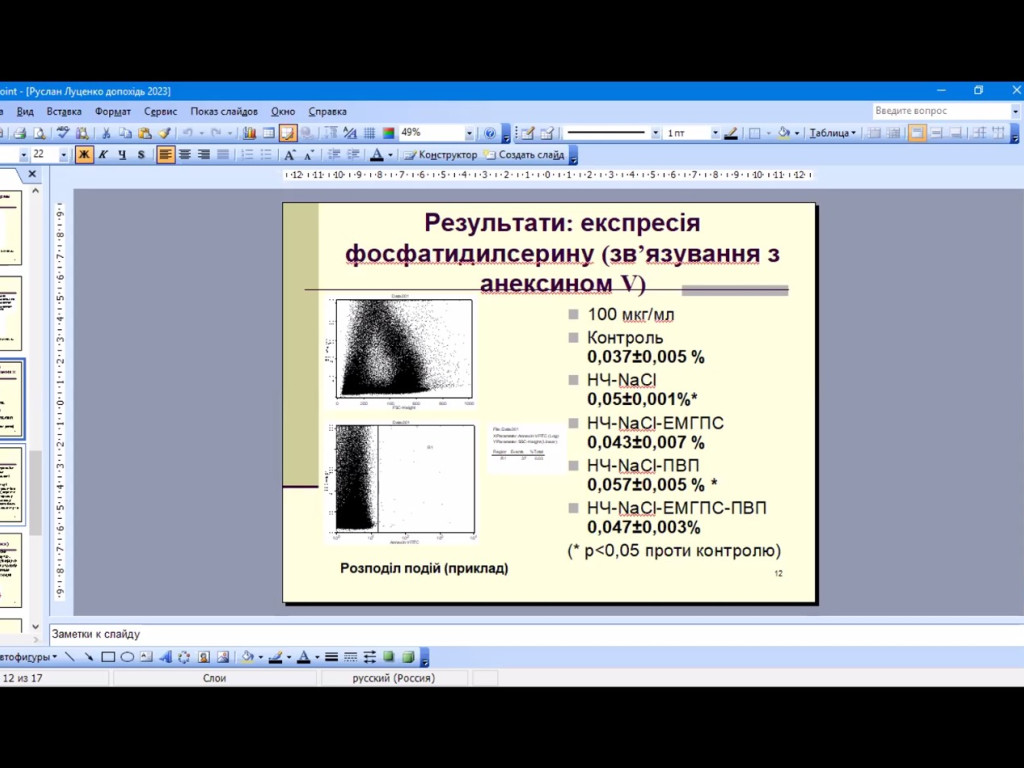Screen dimensions: 1024x768
Task: Click the Конструктор button
Action: pyautogui.click(x=440, y=155)
